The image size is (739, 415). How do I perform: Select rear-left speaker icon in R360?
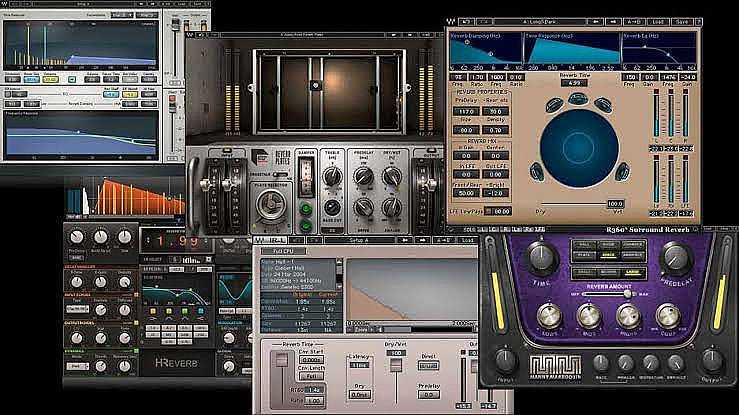(537, 171)
